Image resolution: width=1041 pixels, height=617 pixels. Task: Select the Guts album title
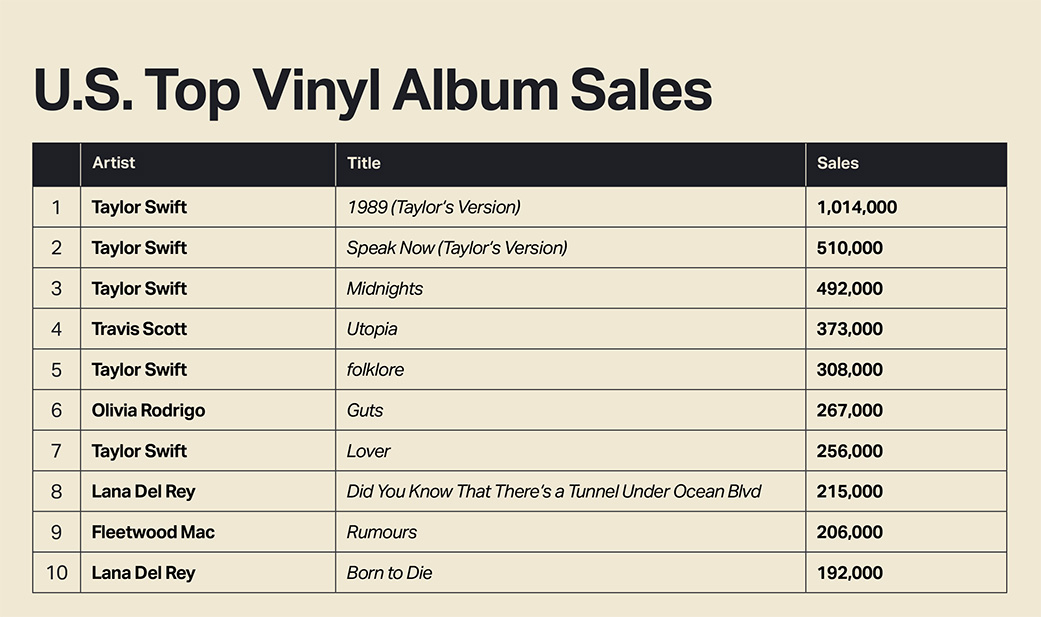(364, 410)
